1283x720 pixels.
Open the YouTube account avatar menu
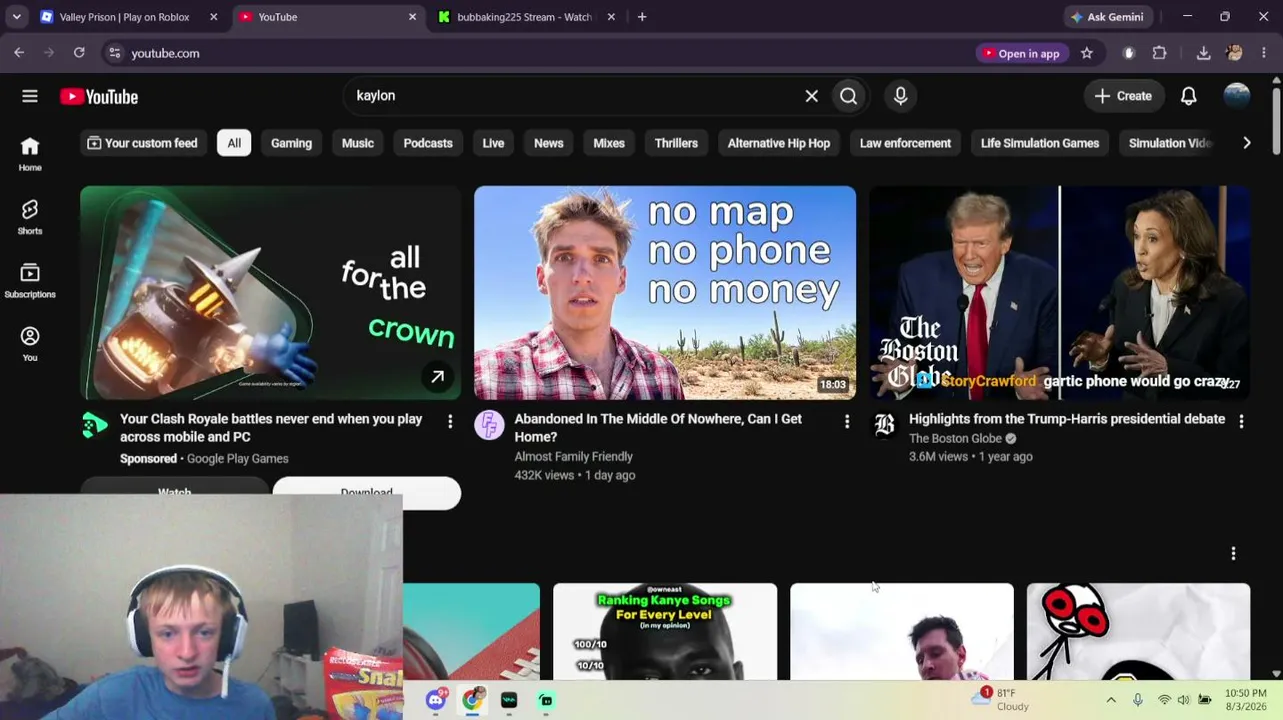pyautogui.click(x=1237, y=96)
